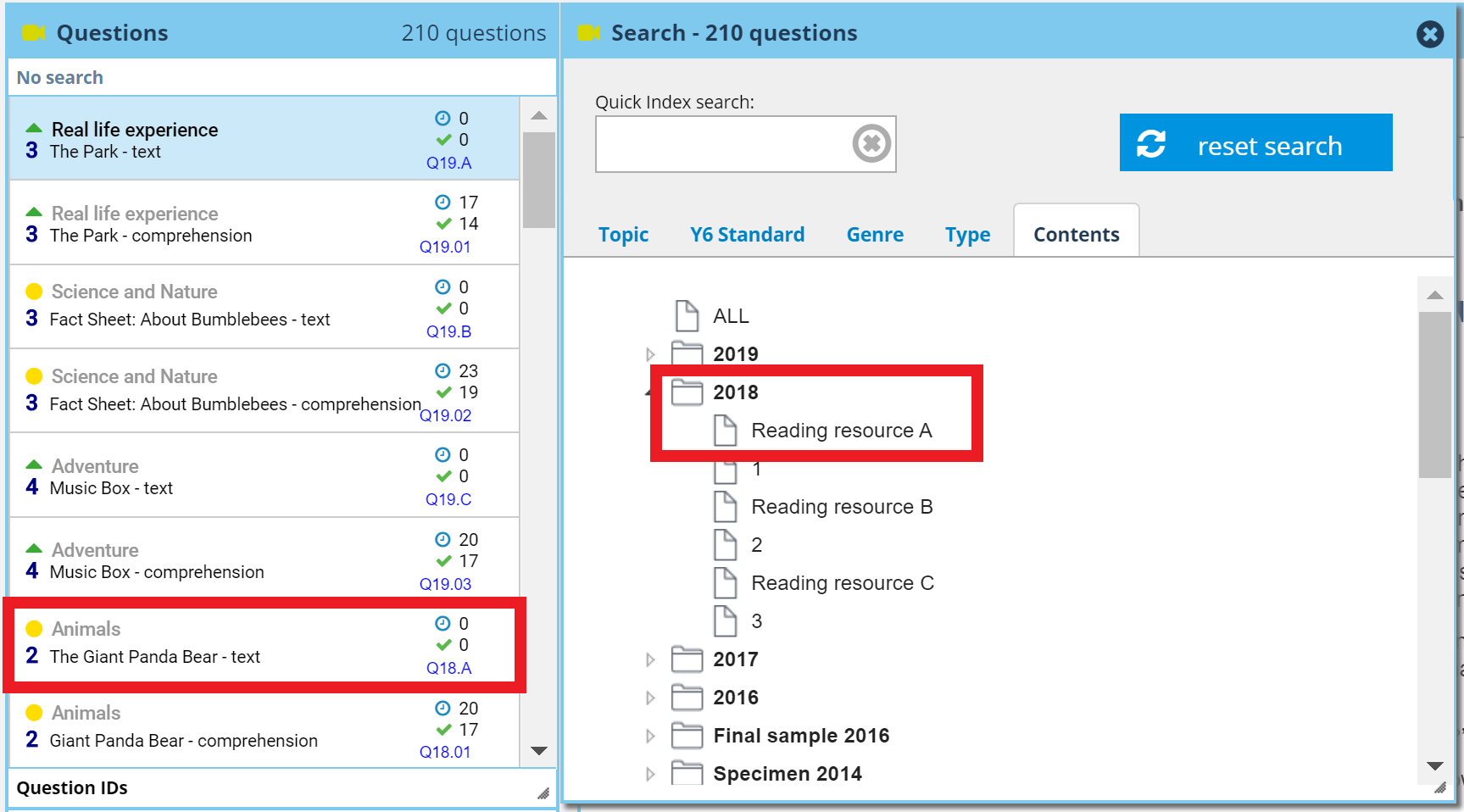Viewport: 1464px width, 812px height.
Task: Expand the 2016 folder tree node
Action: 650,698
